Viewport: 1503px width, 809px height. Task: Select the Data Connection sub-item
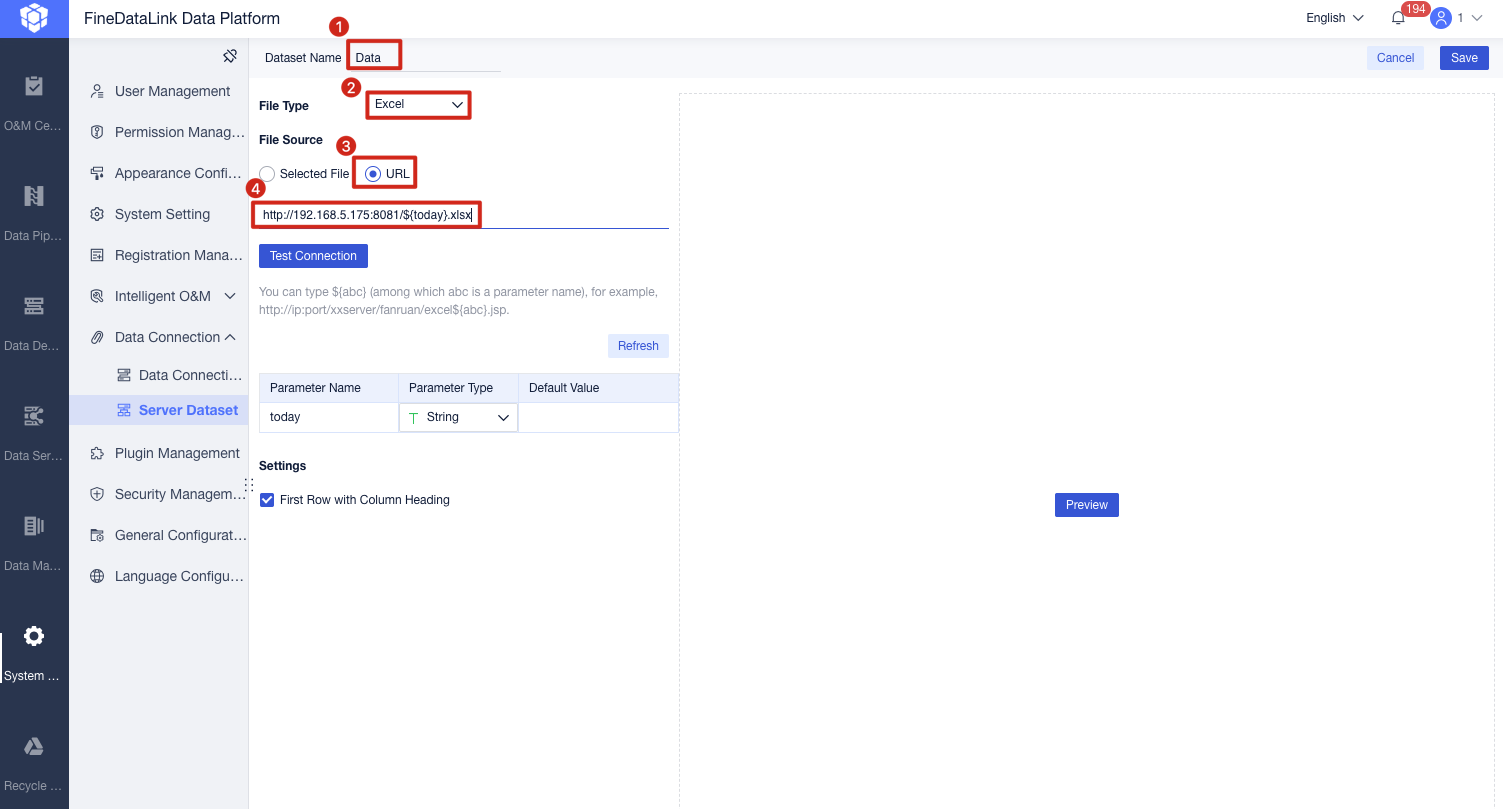[159, 375]
